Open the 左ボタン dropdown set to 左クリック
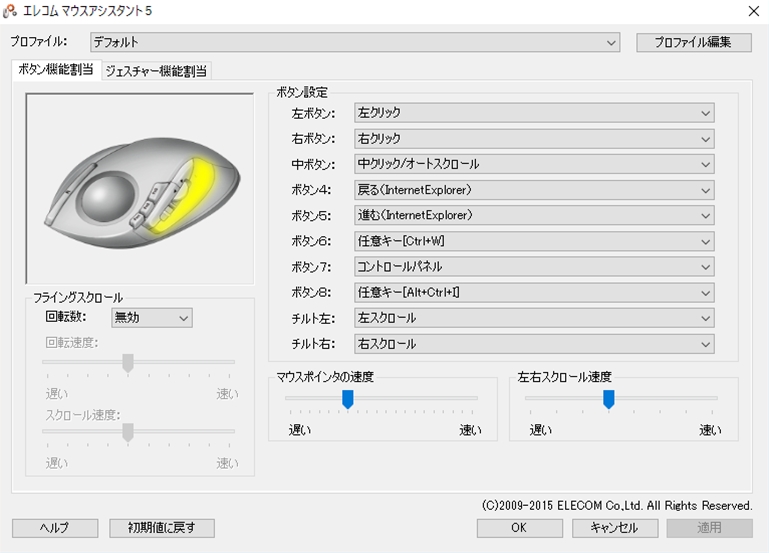769x553 pixels. point(534,113)
